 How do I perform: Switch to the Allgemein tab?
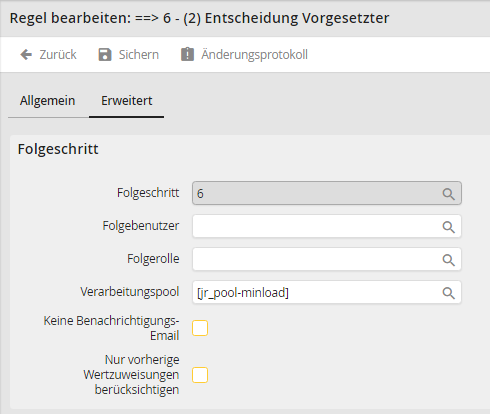point(47,101)
